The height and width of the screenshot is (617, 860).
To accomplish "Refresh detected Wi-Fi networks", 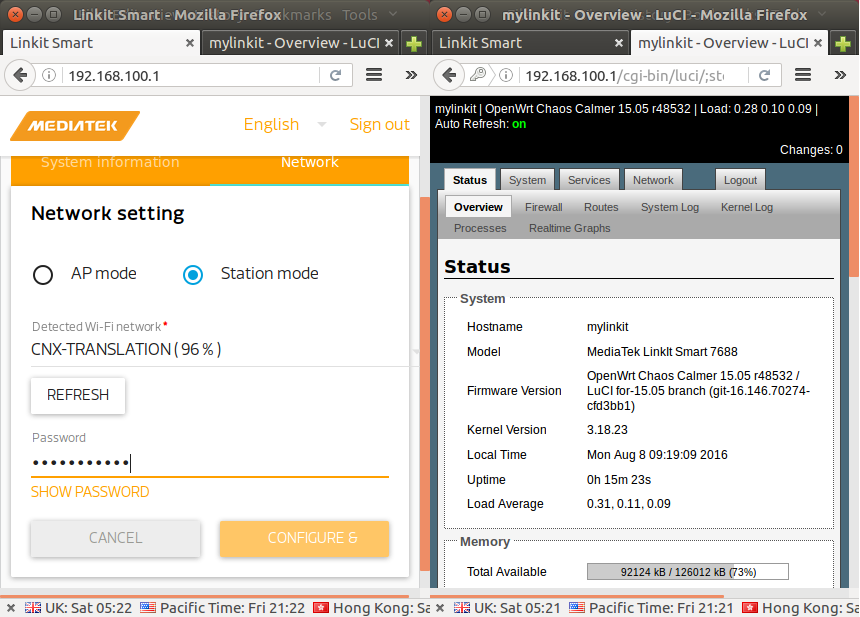I will (78, 395).
